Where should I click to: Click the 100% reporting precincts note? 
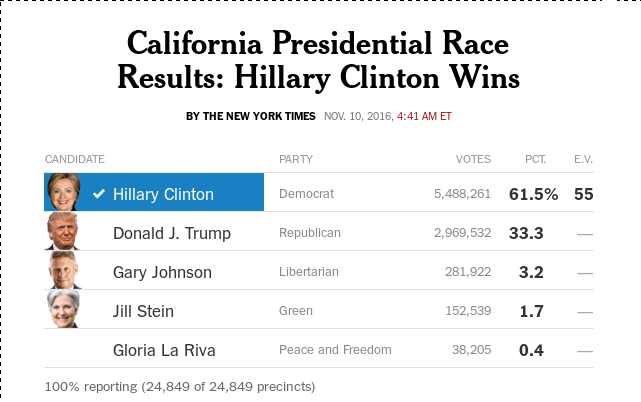(180, 385)
